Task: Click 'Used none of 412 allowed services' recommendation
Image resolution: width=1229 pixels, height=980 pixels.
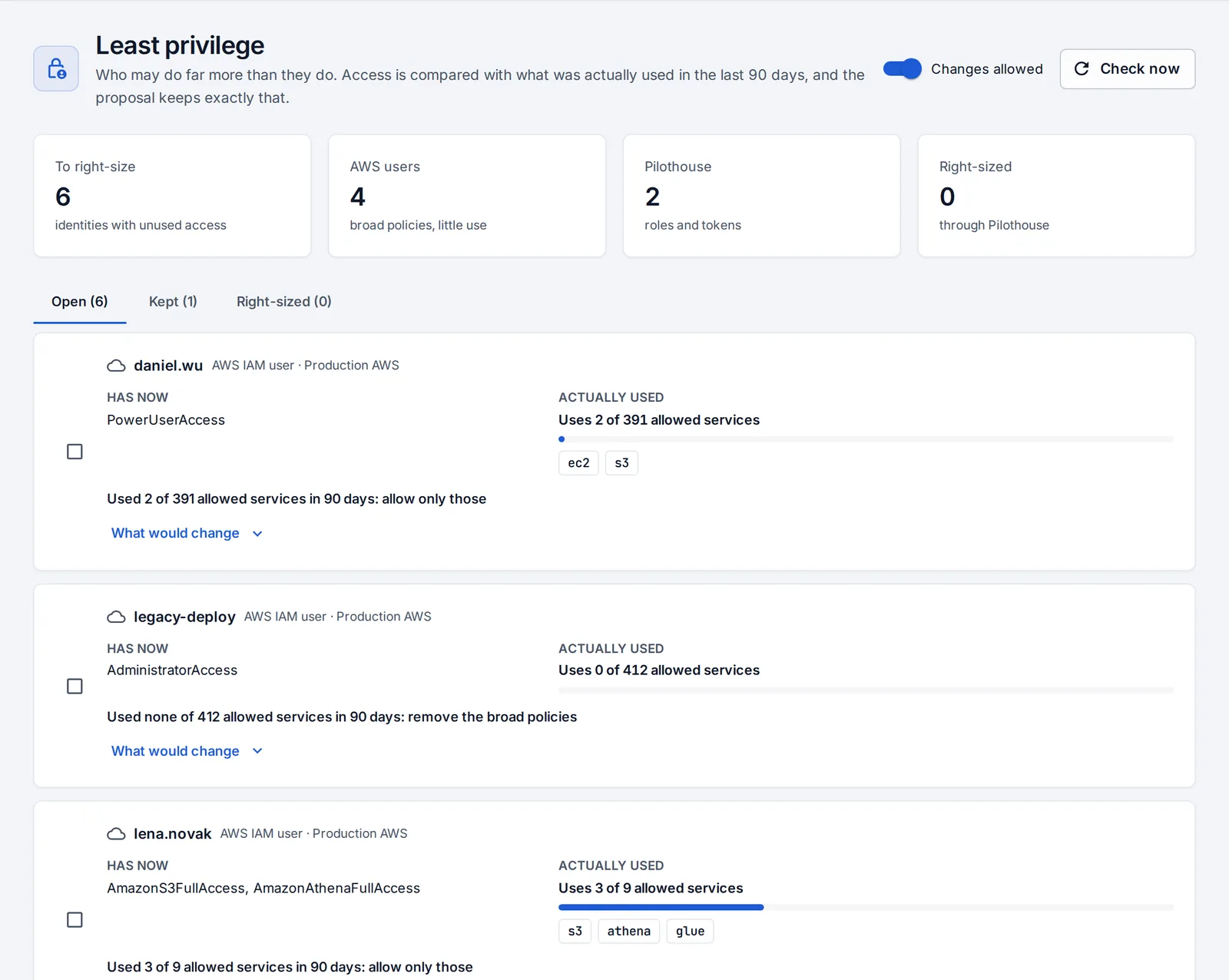Action: 342,717
